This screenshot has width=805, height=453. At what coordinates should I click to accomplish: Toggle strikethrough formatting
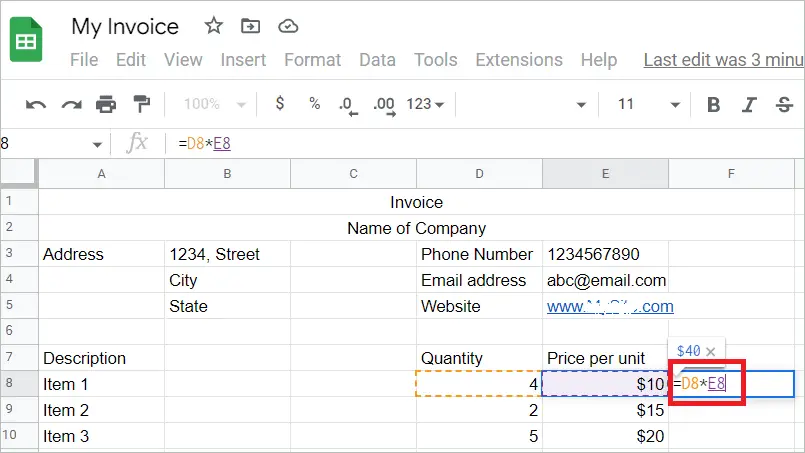784,105
